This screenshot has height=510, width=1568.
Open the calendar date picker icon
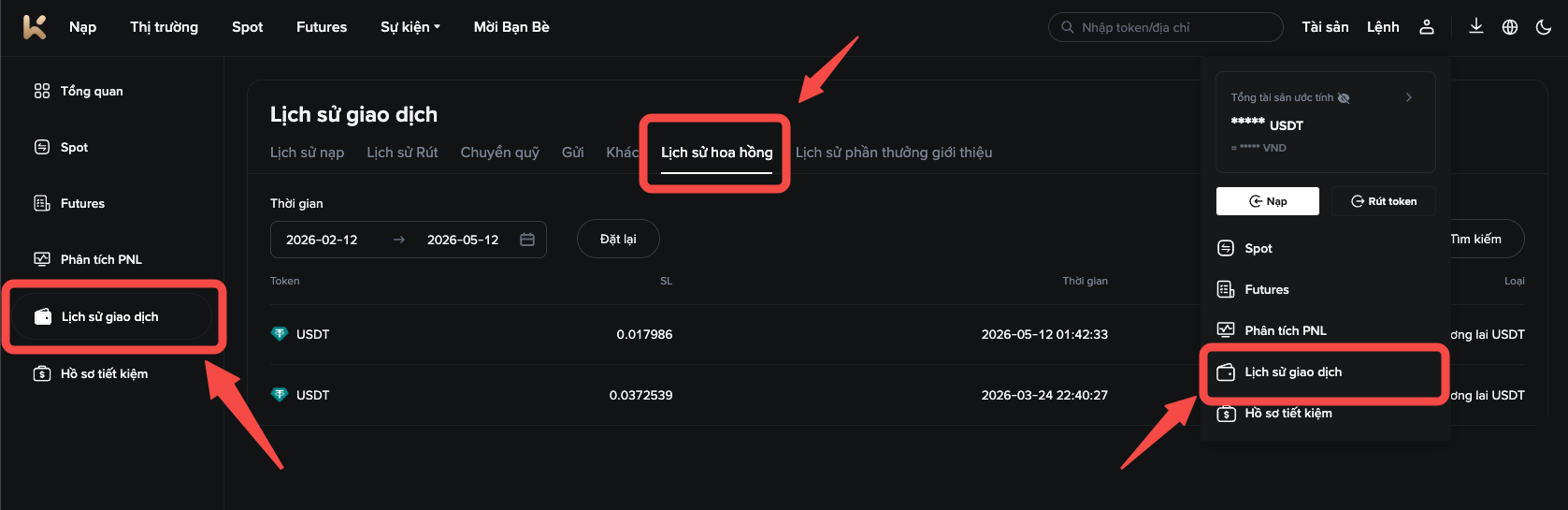pos(527,240)
